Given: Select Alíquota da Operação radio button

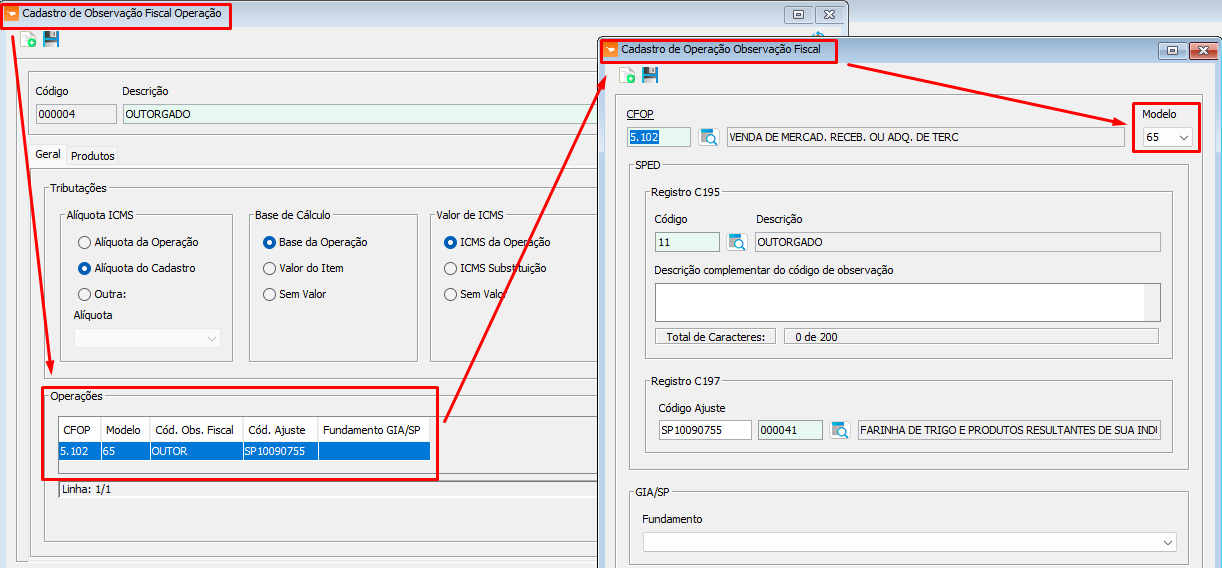Looking at the screenshot, I should coord(85,242).
